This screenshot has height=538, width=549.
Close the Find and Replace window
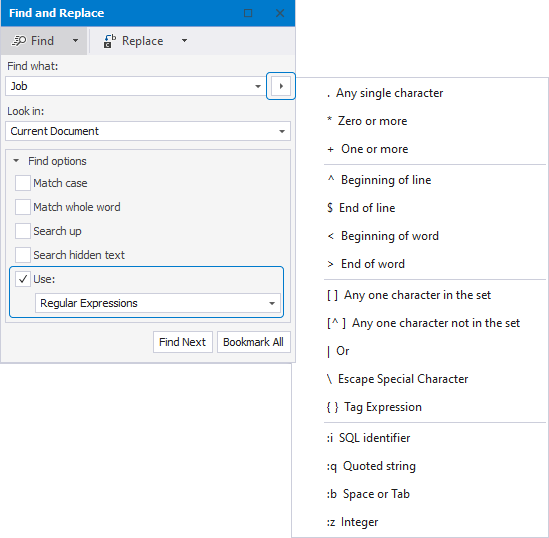280,13
